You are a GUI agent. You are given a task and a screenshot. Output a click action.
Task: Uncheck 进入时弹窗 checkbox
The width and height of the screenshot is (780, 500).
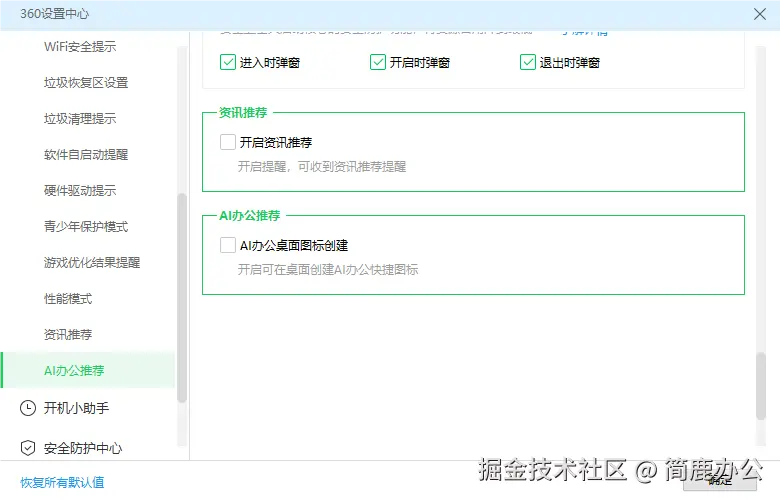point(228,62)
